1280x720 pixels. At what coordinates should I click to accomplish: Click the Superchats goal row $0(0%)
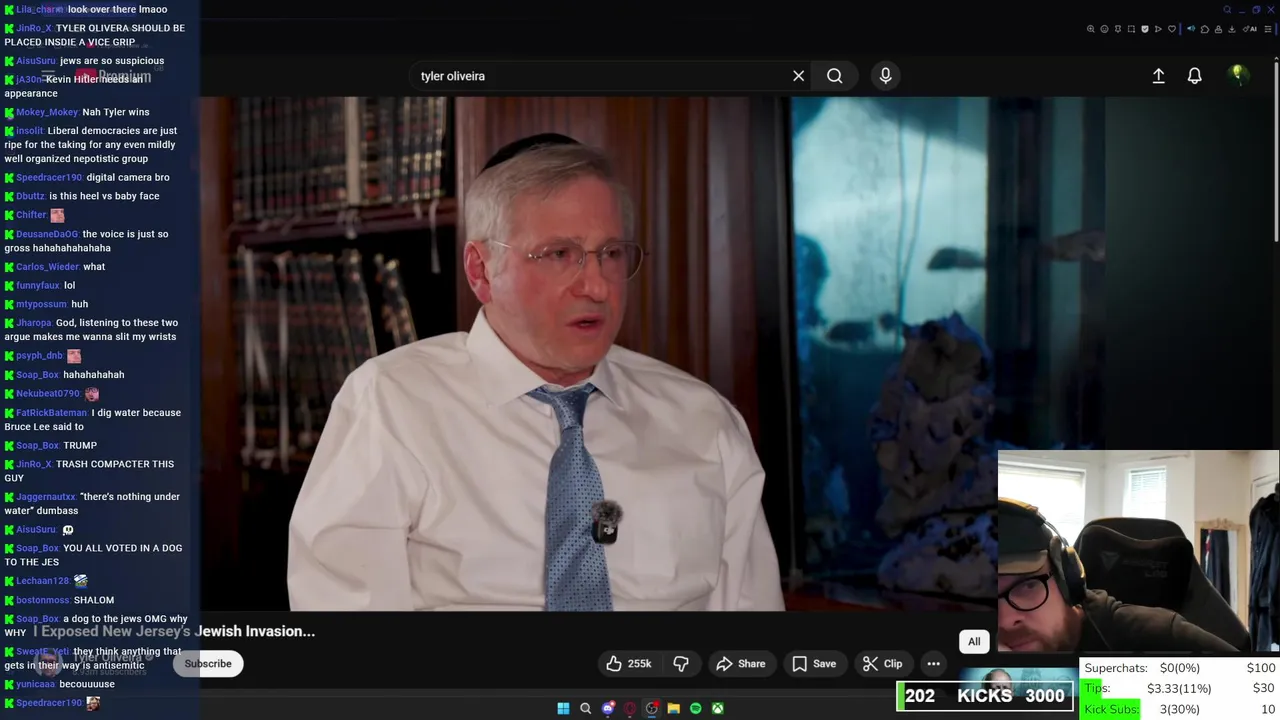(x=1180, y=668)
